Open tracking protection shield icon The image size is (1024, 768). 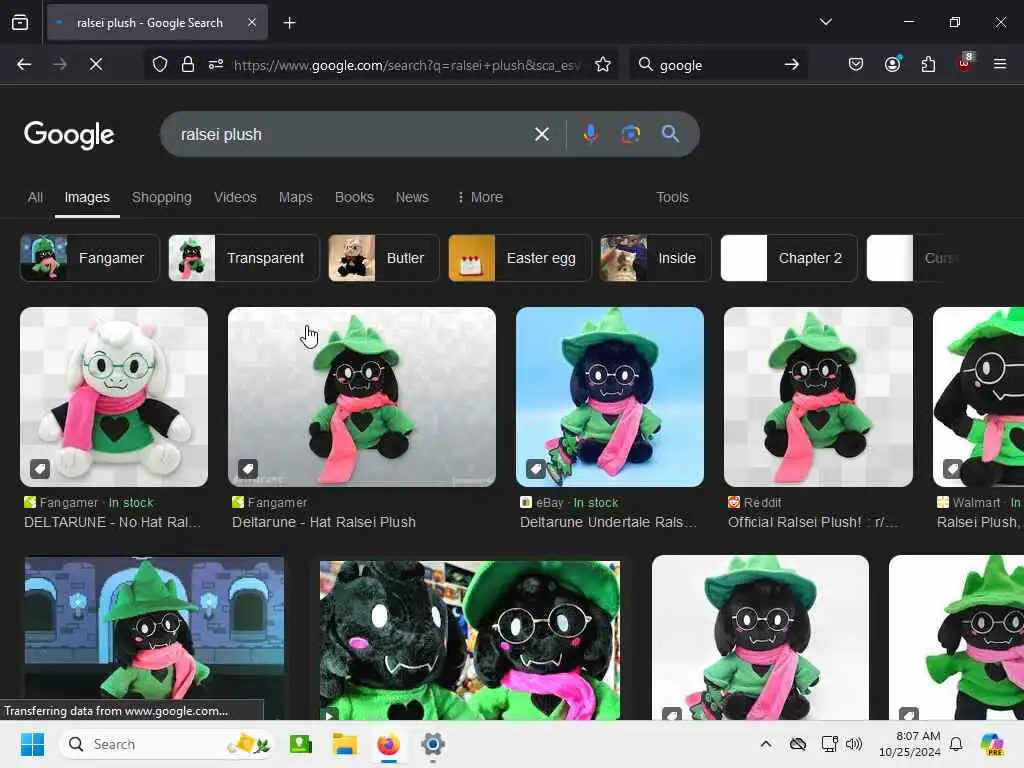point(160,64)
